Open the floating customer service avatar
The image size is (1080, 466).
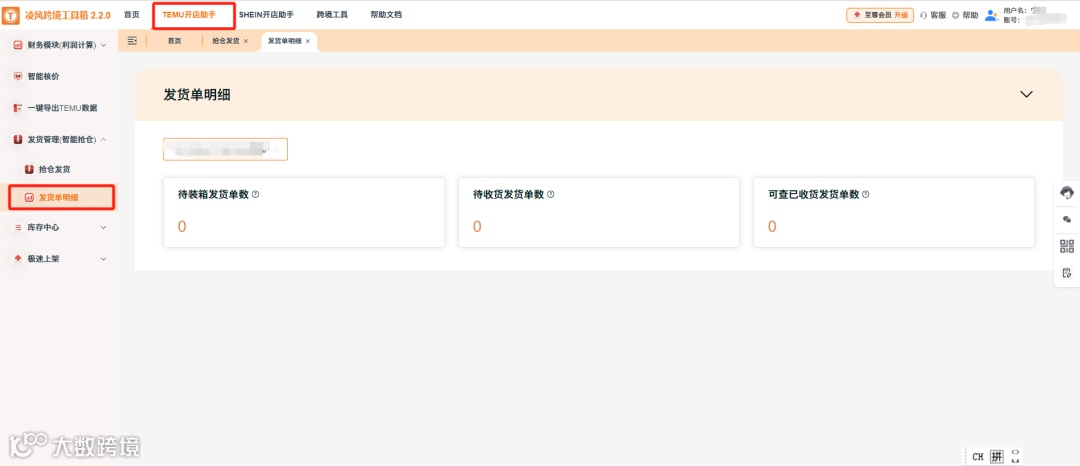pos(1067,193)
